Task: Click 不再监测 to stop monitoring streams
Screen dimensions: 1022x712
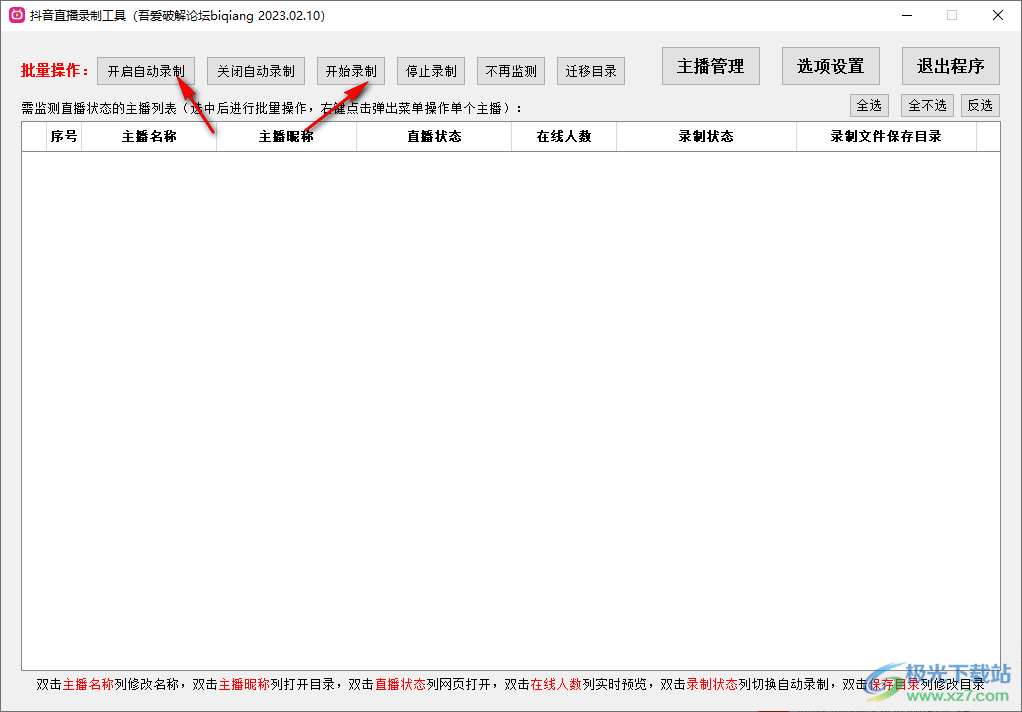Action: pos(511,70)
